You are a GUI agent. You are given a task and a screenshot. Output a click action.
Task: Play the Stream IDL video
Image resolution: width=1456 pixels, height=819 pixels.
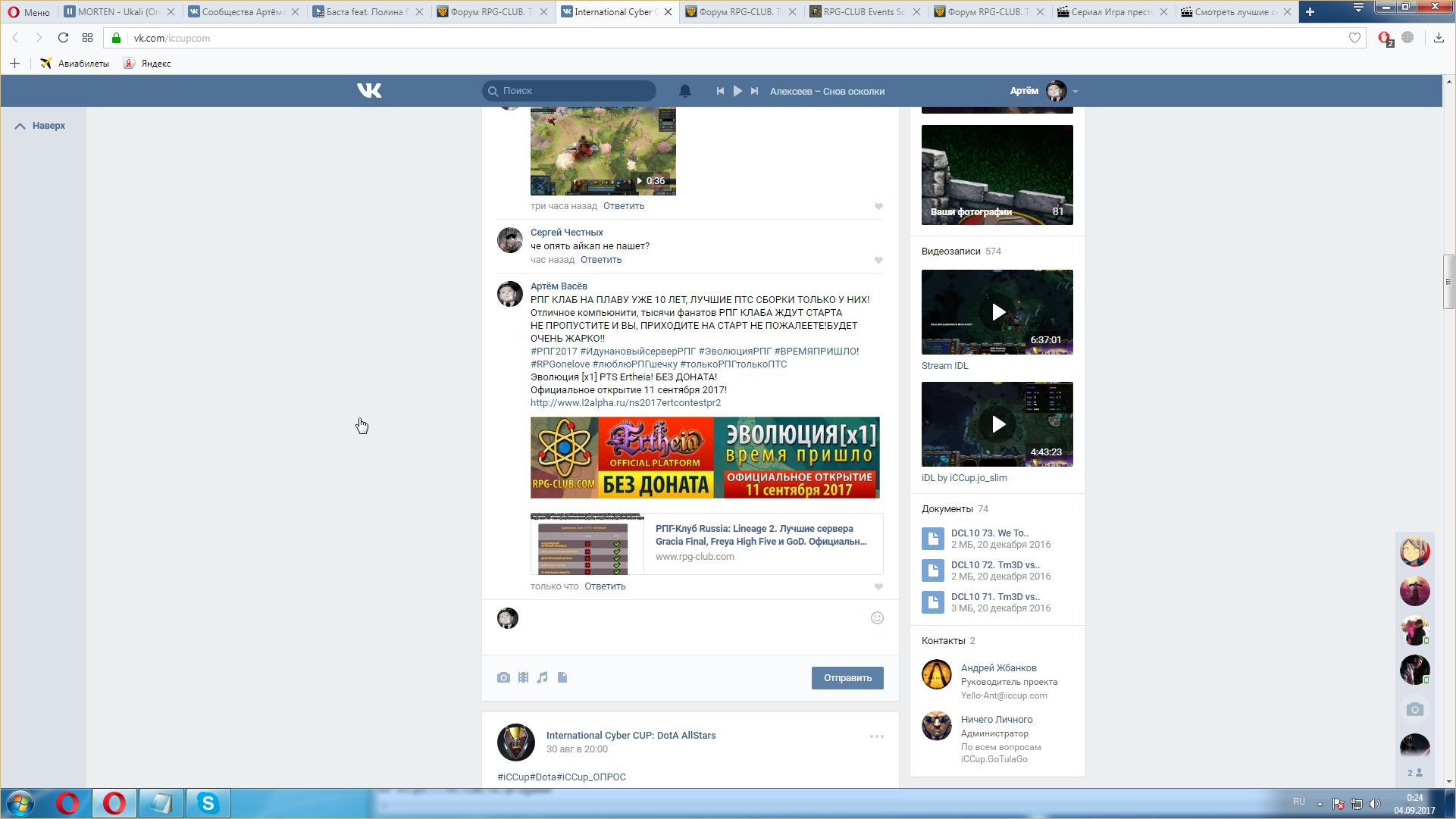point(997,312)
